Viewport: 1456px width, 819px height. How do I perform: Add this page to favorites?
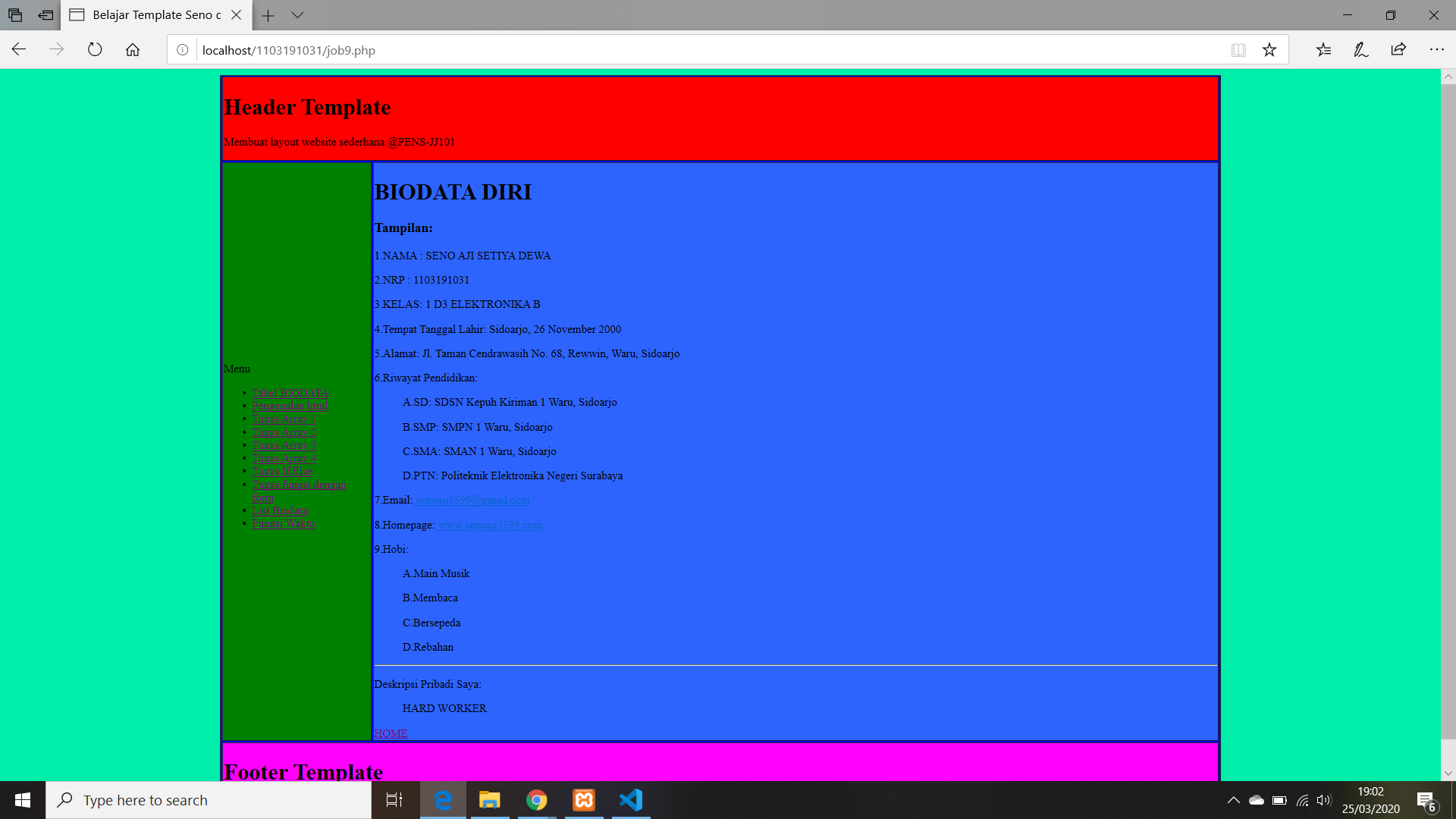click(1269, 50)
